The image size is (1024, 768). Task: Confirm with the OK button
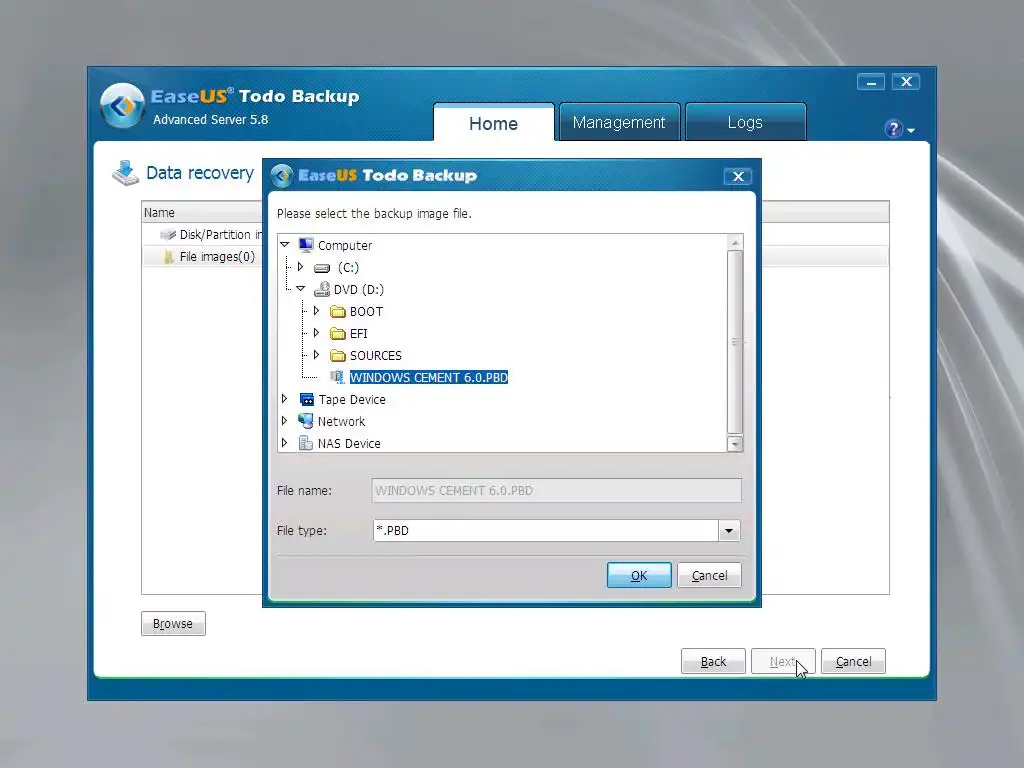coord(639,575)
